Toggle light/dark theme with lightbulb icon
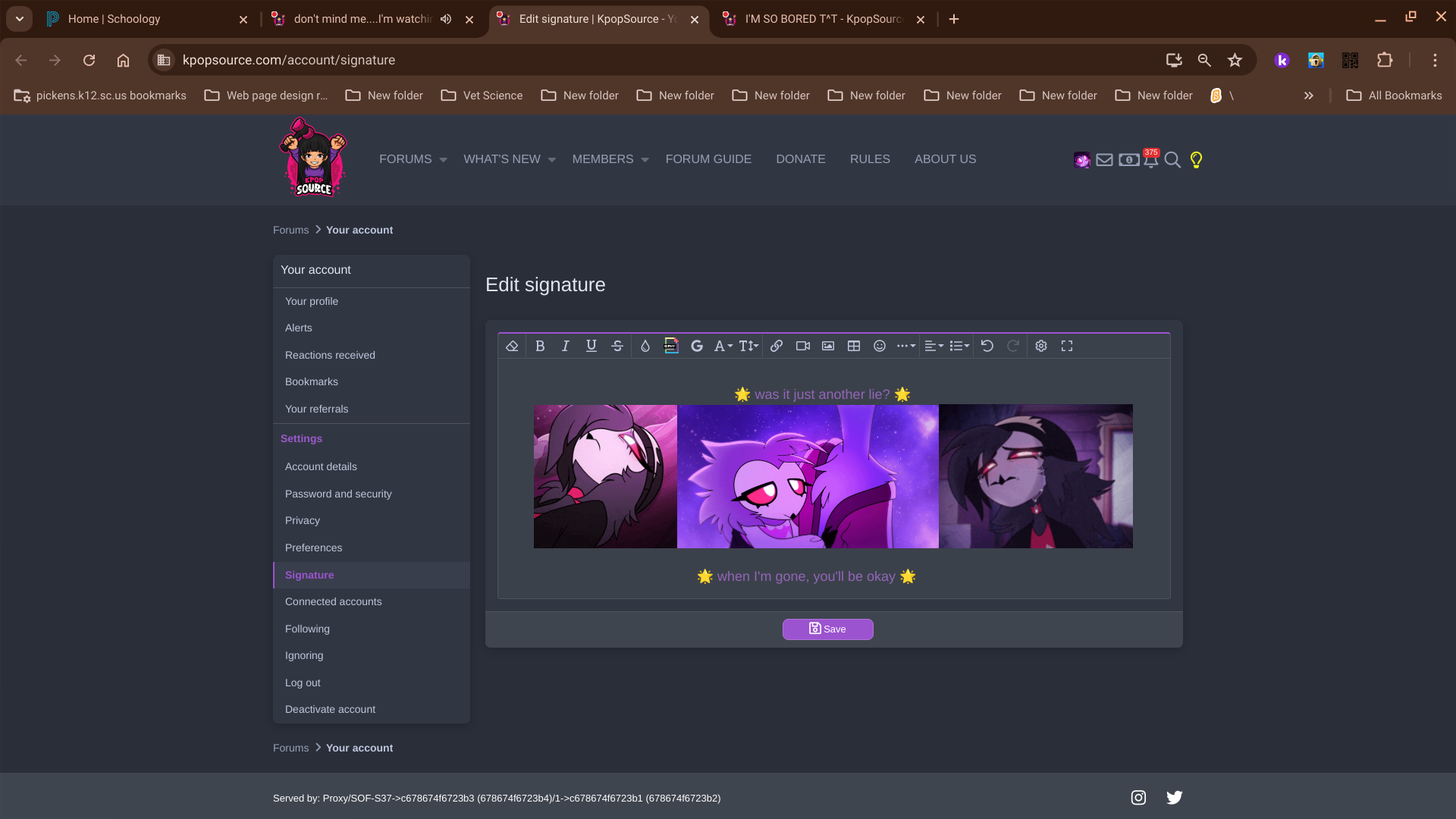1456x819 pixels. click(1197, 160)
